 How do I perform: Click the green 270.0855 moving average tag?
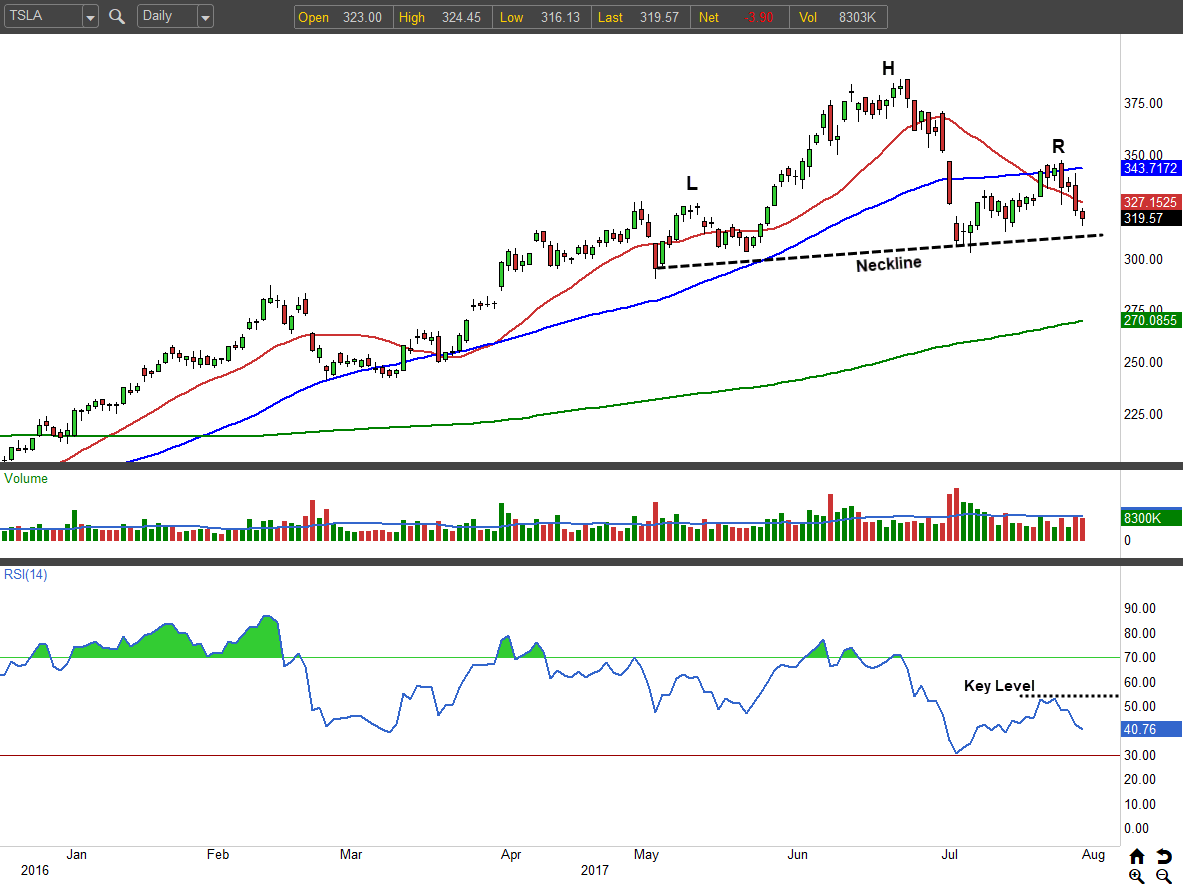1151,320
